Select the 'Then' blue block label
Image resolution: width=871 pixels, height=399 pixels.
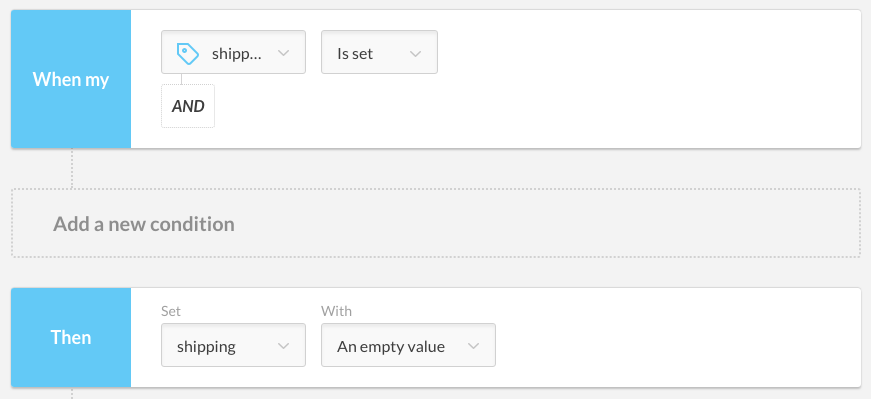(71, 337)
